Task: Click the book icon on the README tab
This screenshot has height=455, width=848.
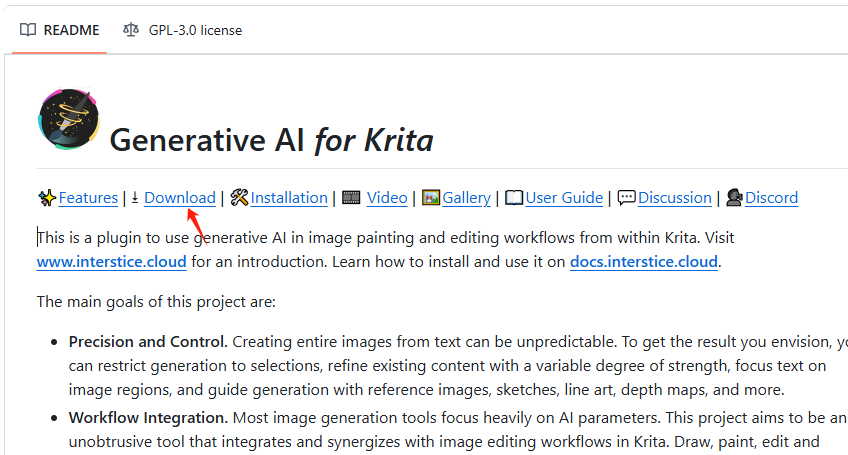Action: [28, 30]
